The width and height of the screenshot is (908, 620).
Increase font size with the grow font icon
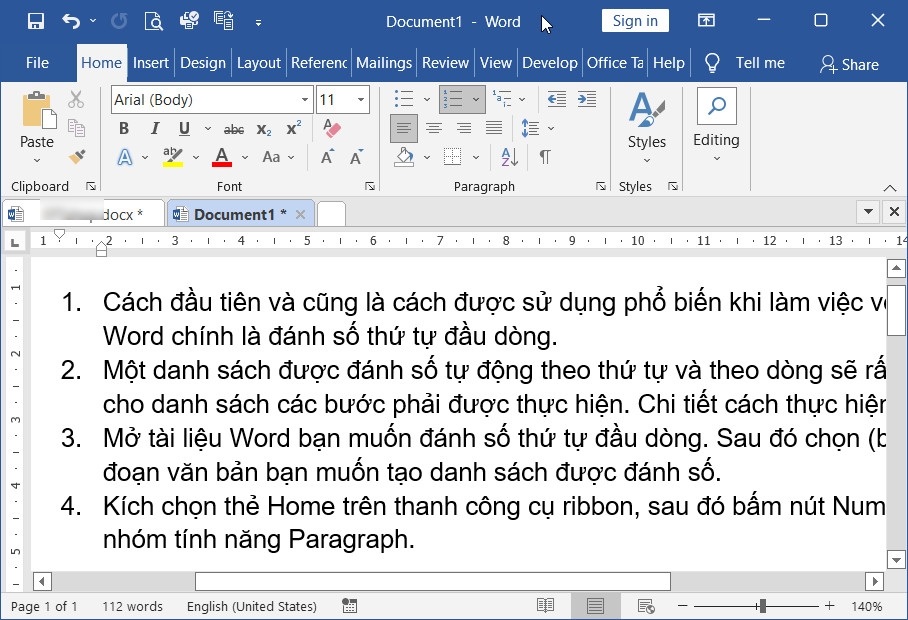tap(327, 157)
